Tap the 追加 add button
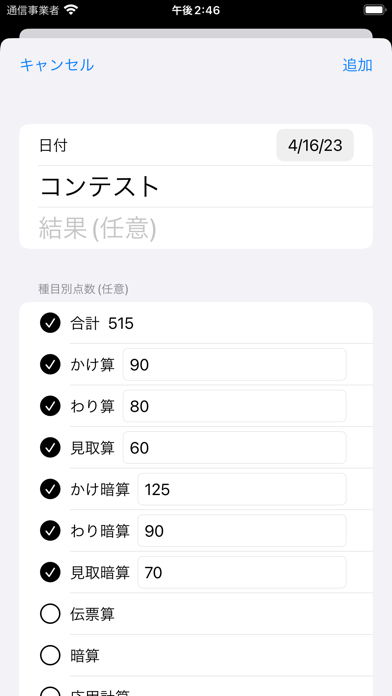Image resolution: width=392 pixels, height=696 pixels. pos(357,65)
